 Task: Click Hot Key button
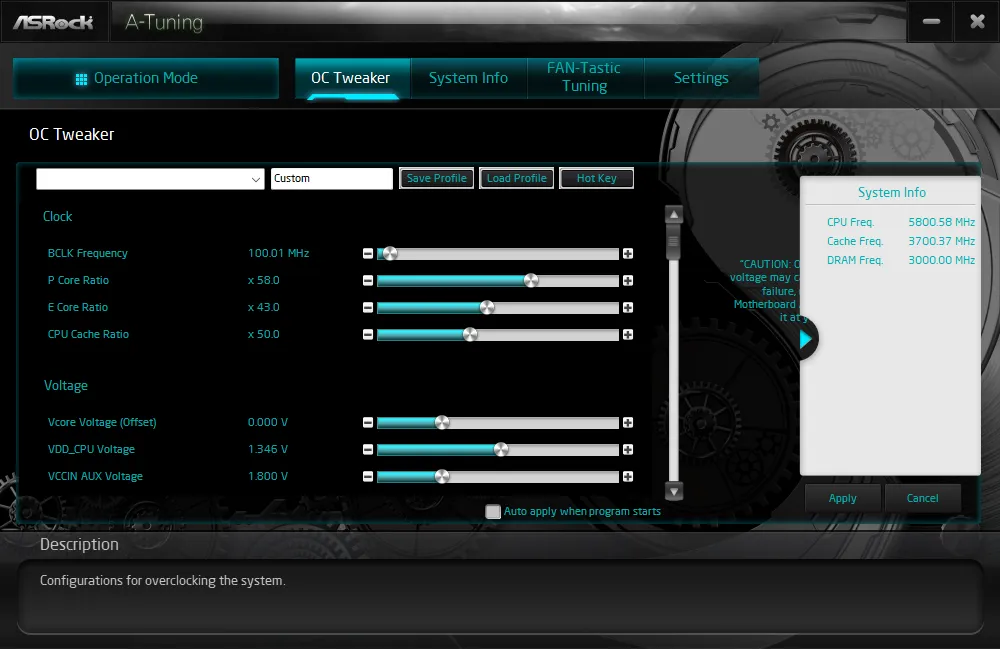pos(597,179)
